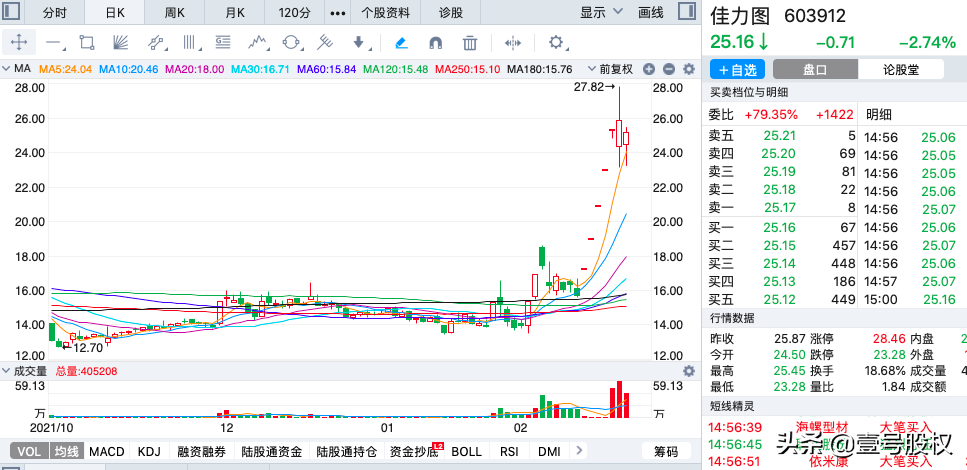Select the vertical cycle lines tool
The width and height of the screenshot is (967, 470).
(x=191, y=43)
